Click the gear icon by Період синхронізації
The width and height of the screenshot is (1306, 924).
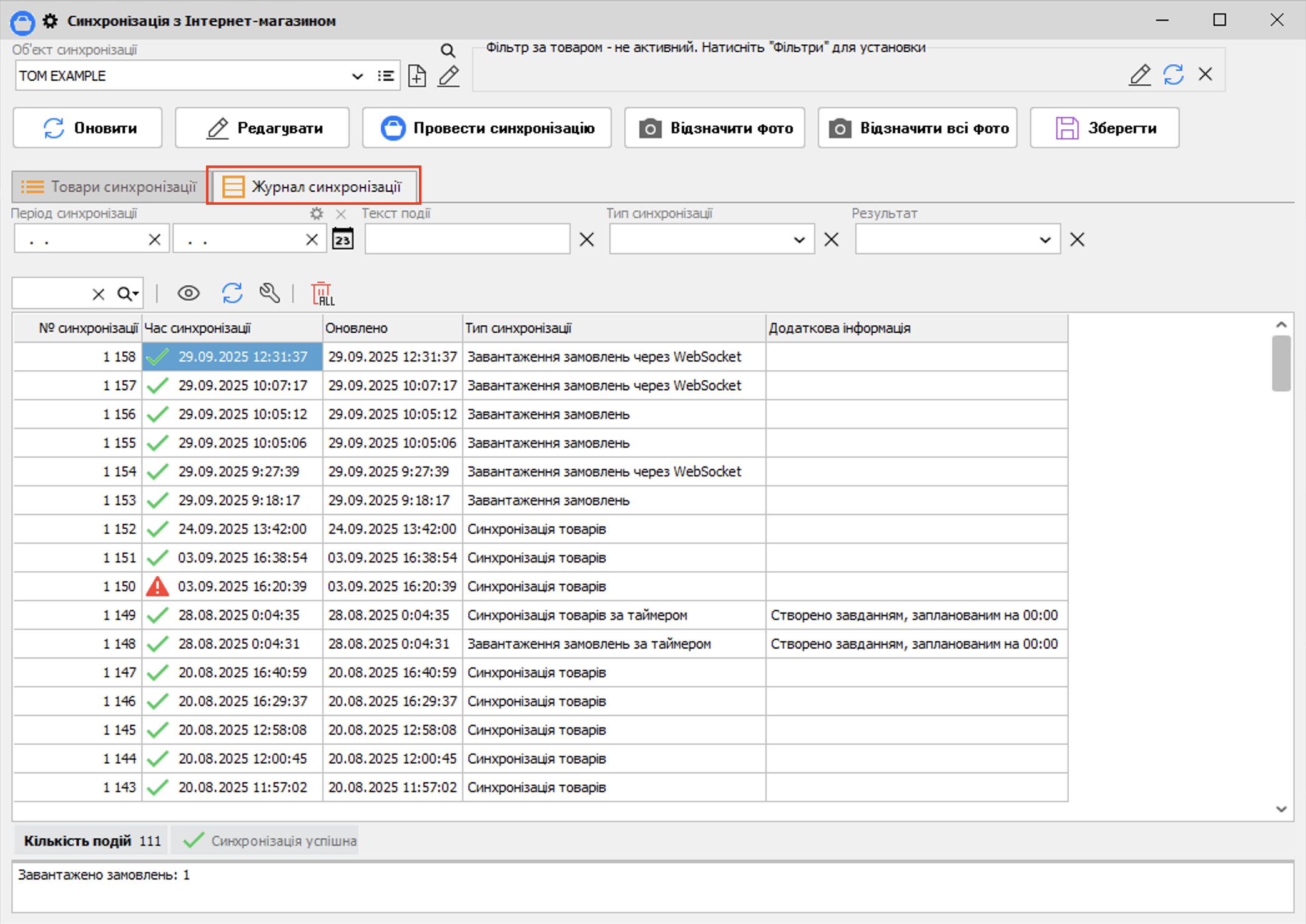coord(317,214)
